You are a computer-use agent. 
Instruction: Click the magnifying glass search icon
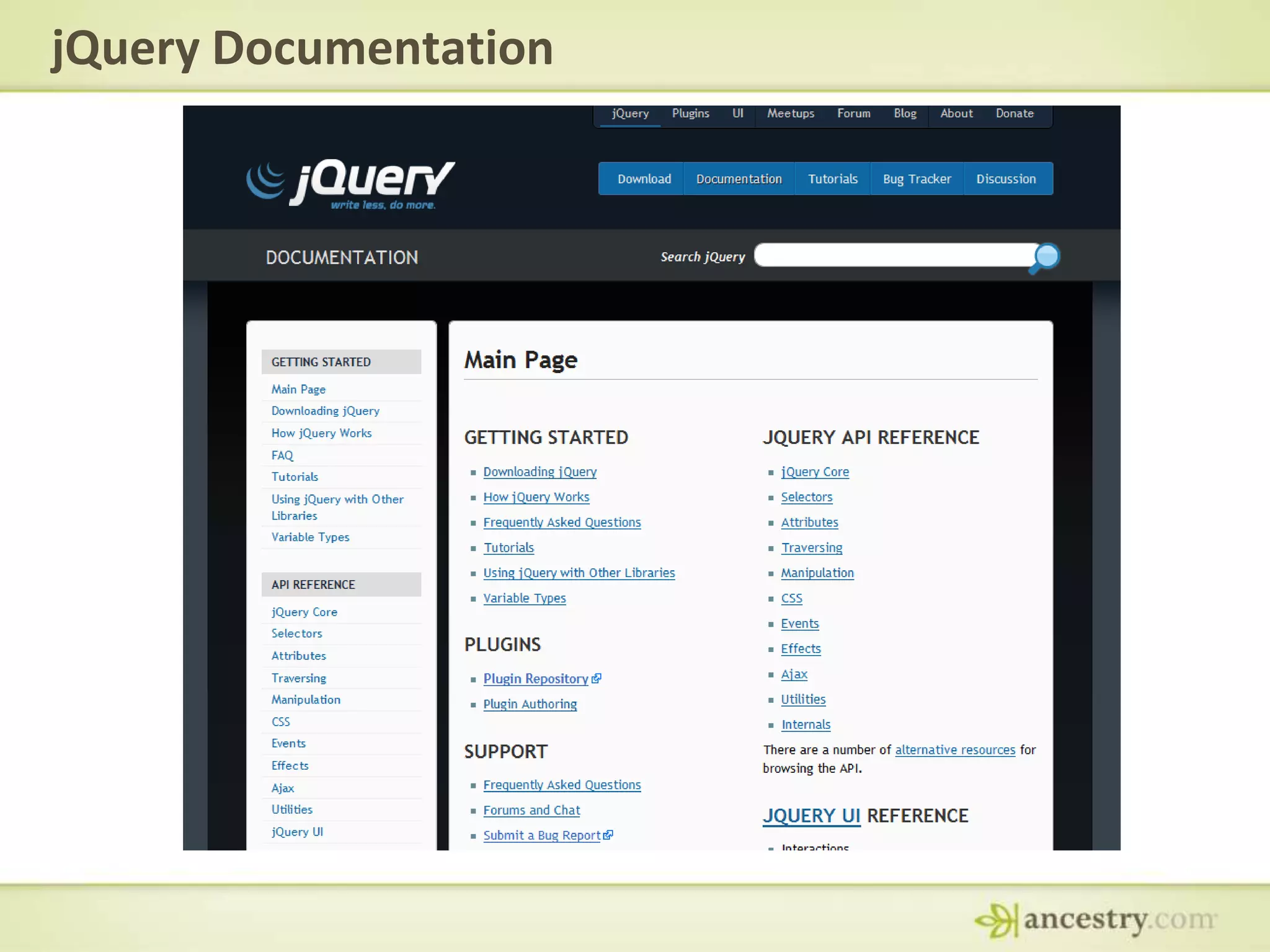tap(1046, 258)
